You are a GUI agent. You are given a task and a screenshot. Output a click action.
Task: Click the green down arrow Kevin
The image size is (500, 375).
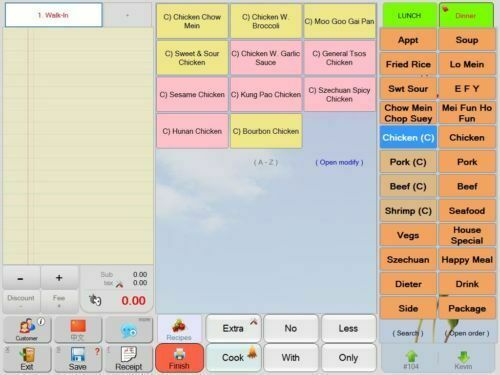point(463,360)
